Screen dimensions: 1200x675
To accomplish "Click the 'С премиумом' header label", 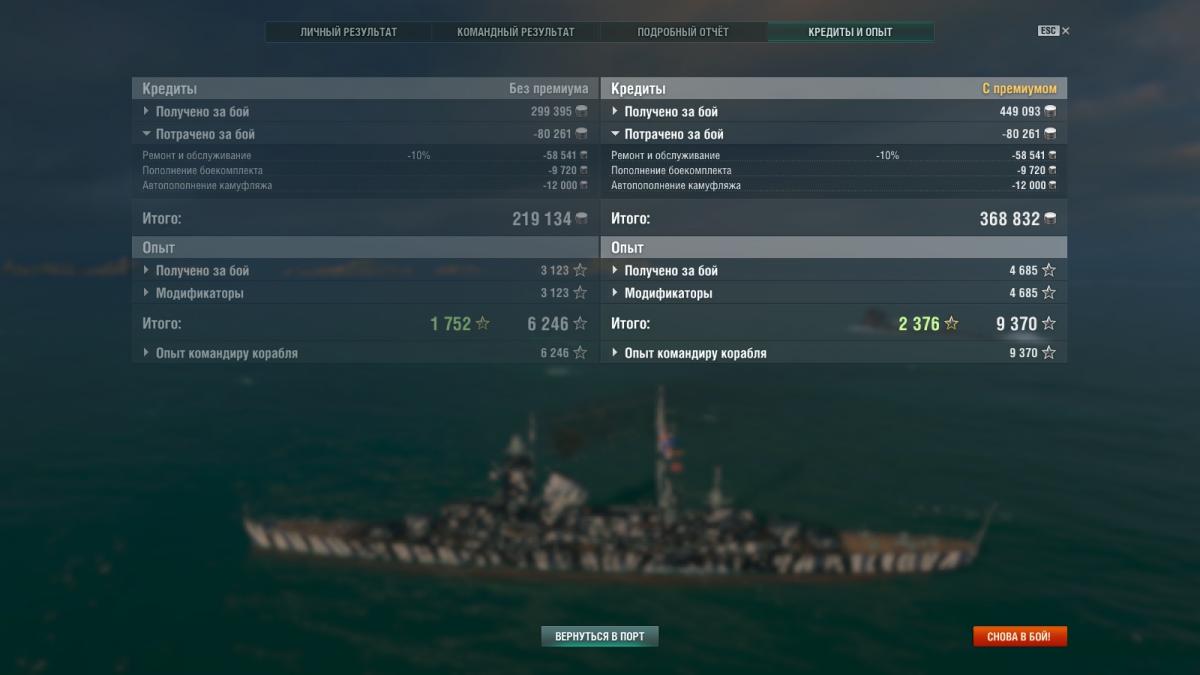I will (x=1019, y=89).
